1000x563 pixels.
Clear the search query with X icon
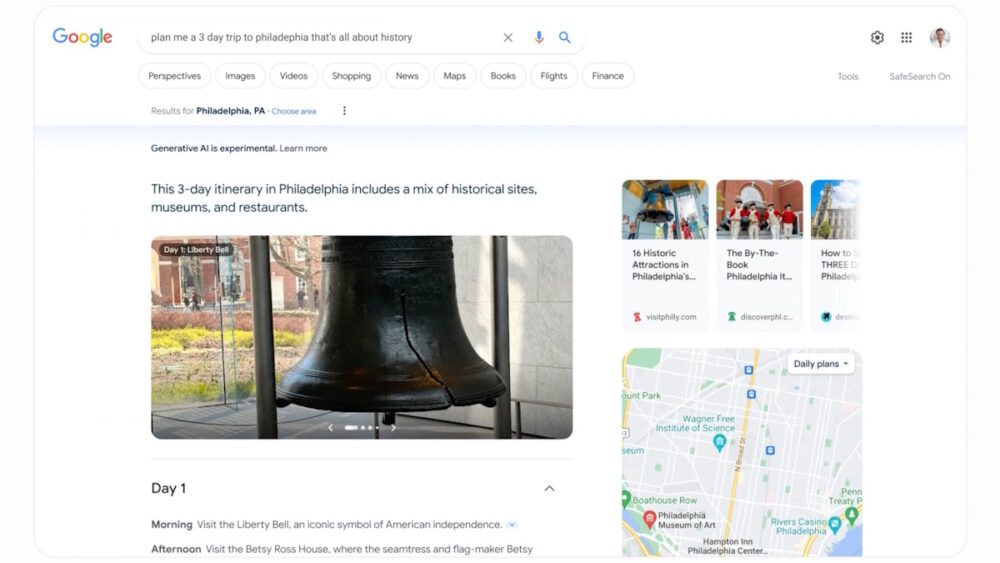coord(508,38)
